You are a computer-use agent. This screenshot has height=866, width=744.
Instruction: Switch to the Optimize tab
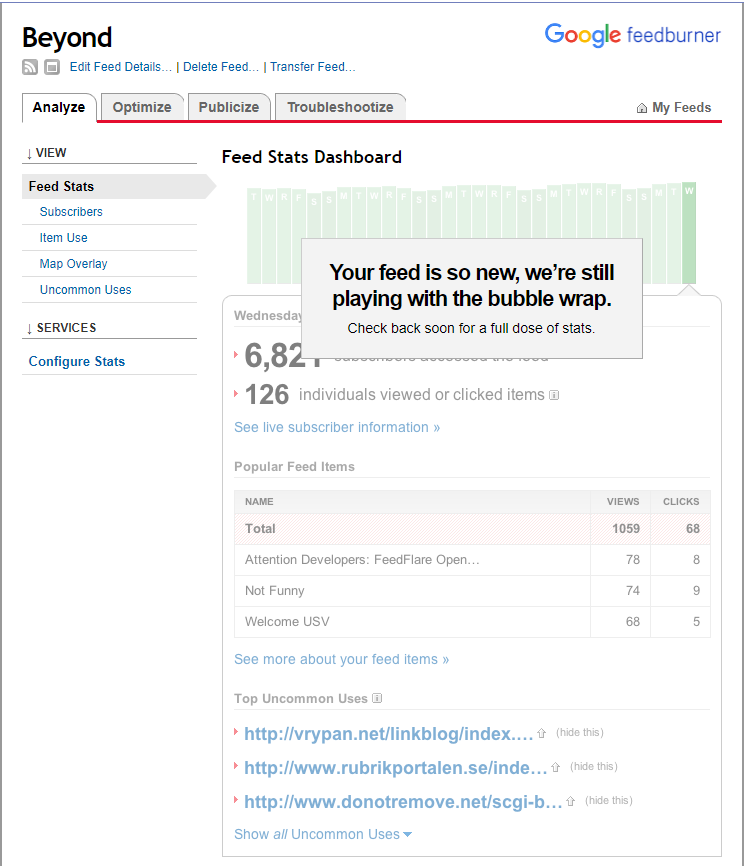coord(142,107)
